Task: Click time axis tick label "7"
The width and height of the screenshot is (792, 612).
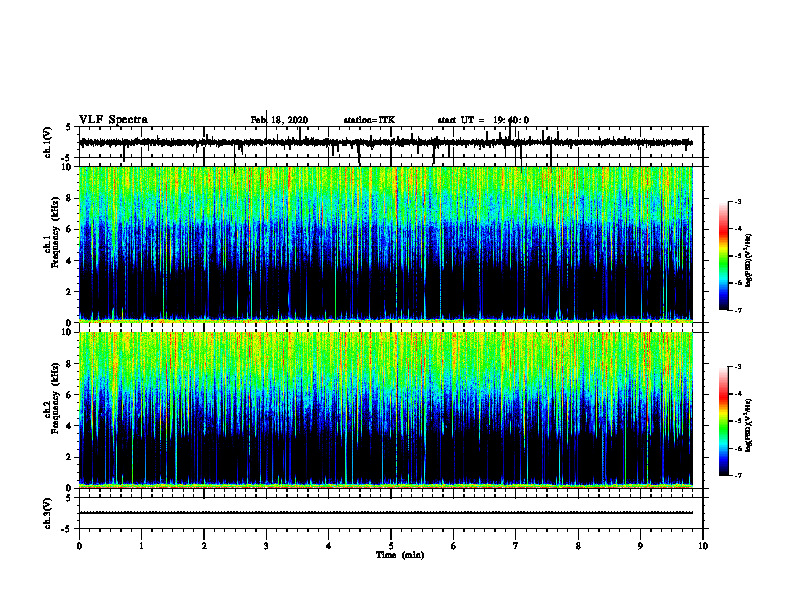Action: (516, 546)
